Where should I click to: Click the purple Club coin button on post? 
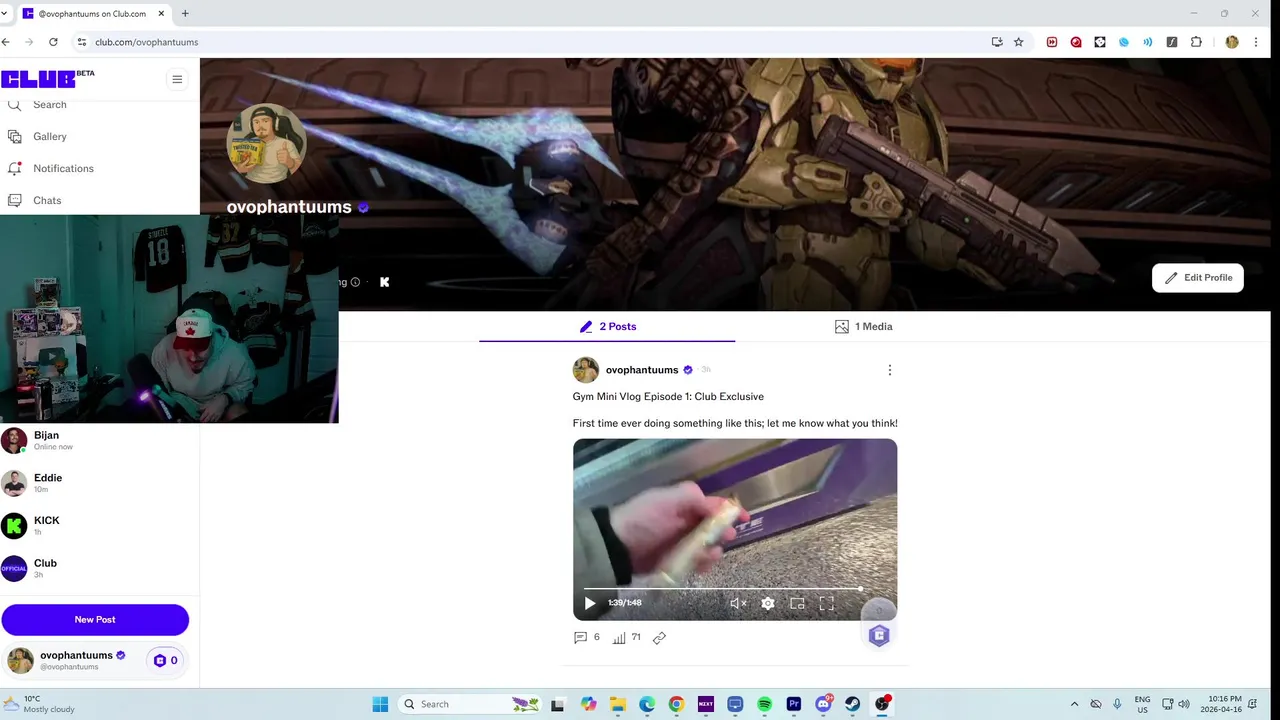tap(879, 635)
